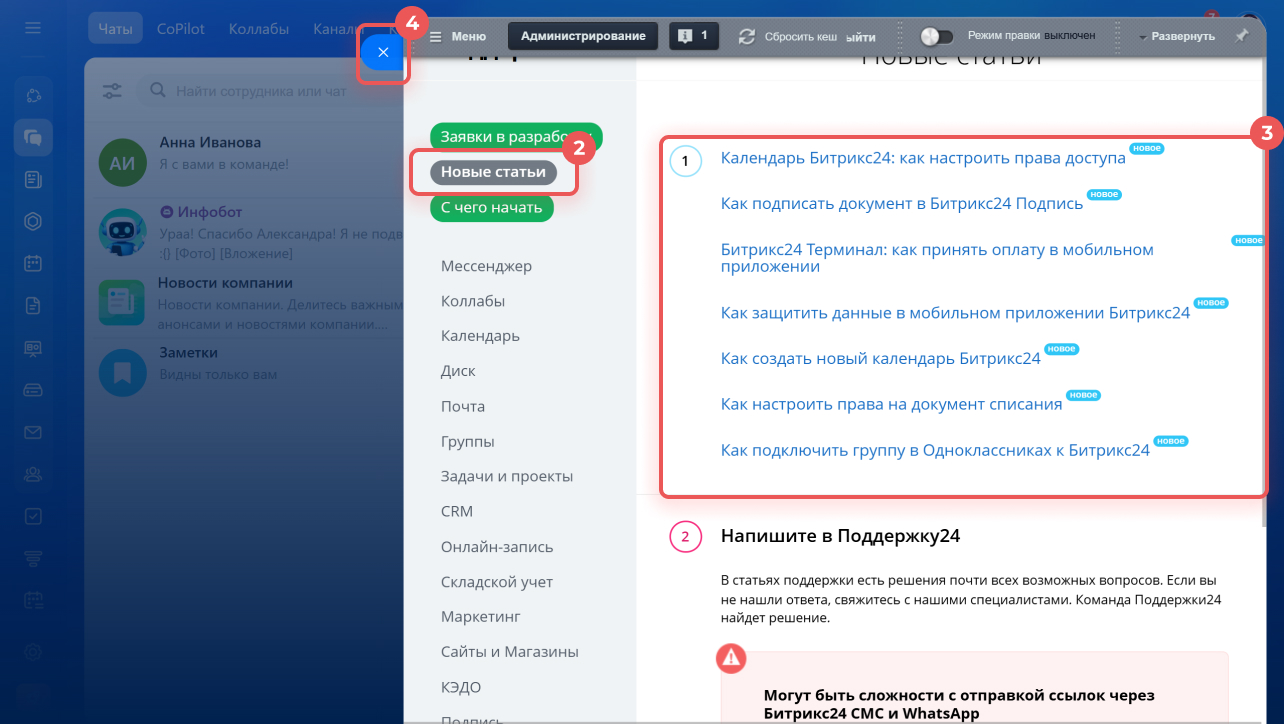Select the Заявки в разработку tag
Viewport: 1286px width, 724px height.
click(x=515, y=137)
